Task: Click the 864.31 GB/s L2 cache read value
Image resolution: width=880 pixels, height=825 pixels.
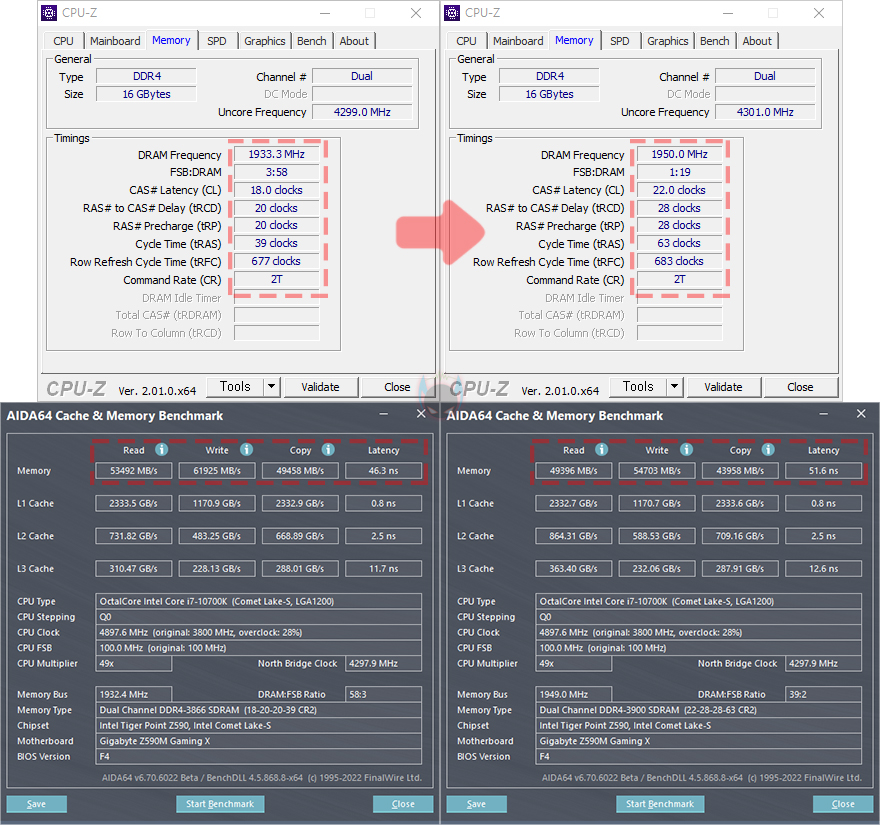Action: click(574, 536)
